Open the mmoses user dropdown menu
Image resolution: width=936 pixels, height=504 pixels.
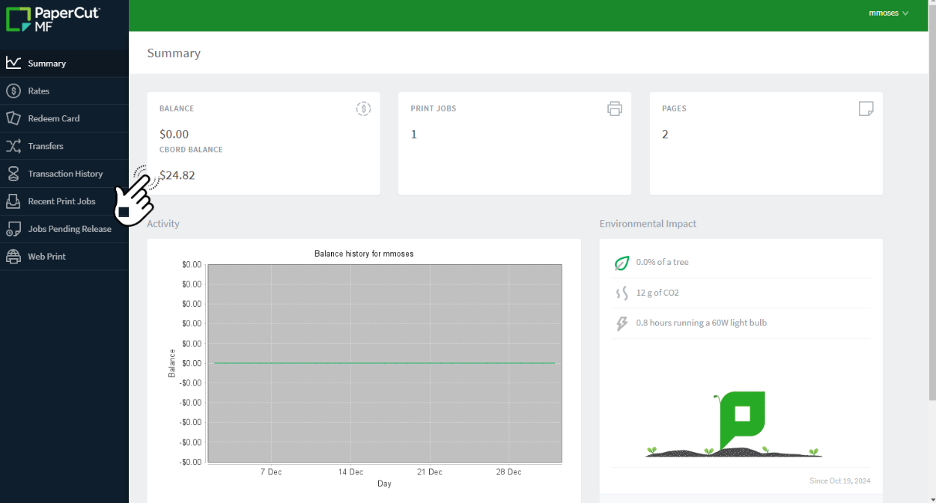[x=888, y=14]
